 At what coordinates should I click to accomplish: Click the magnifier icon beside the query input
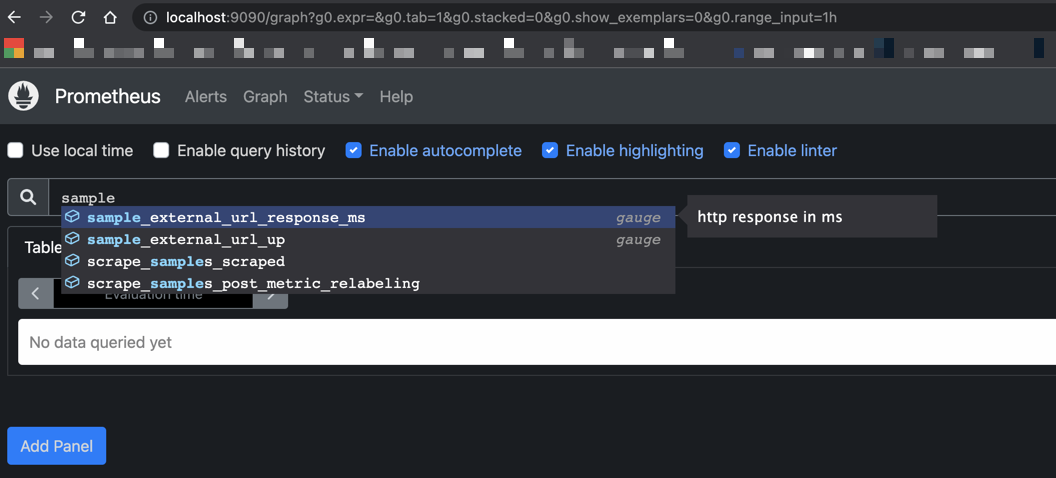tap(28, 197)
